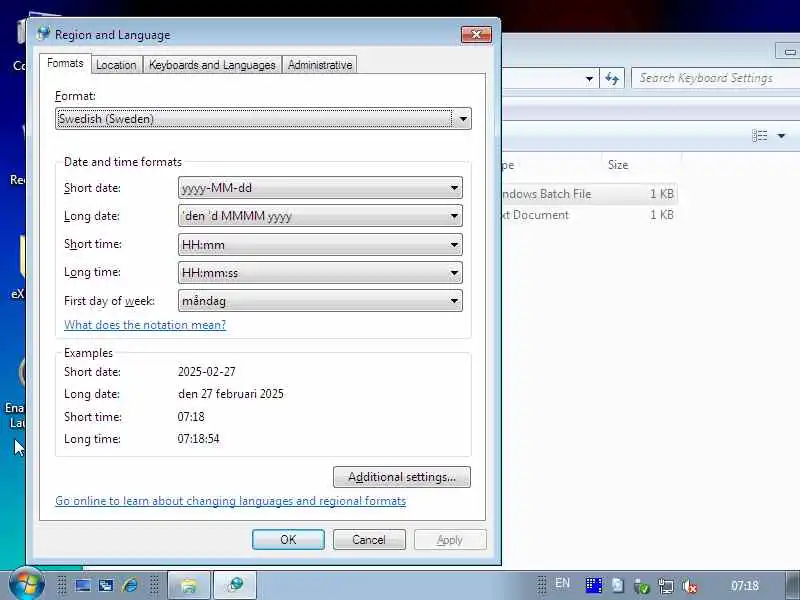800x600 pixels.
Task: Click the OK button
Action: tap(288, 540)
